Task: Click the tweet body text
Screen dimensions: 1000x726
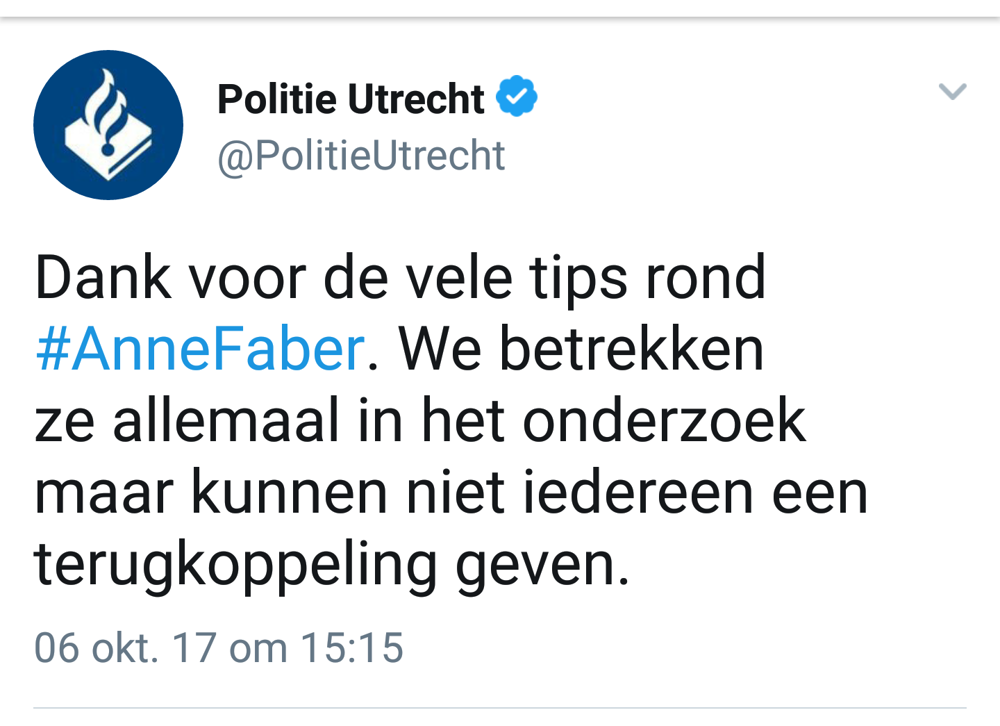Action: 420,420
